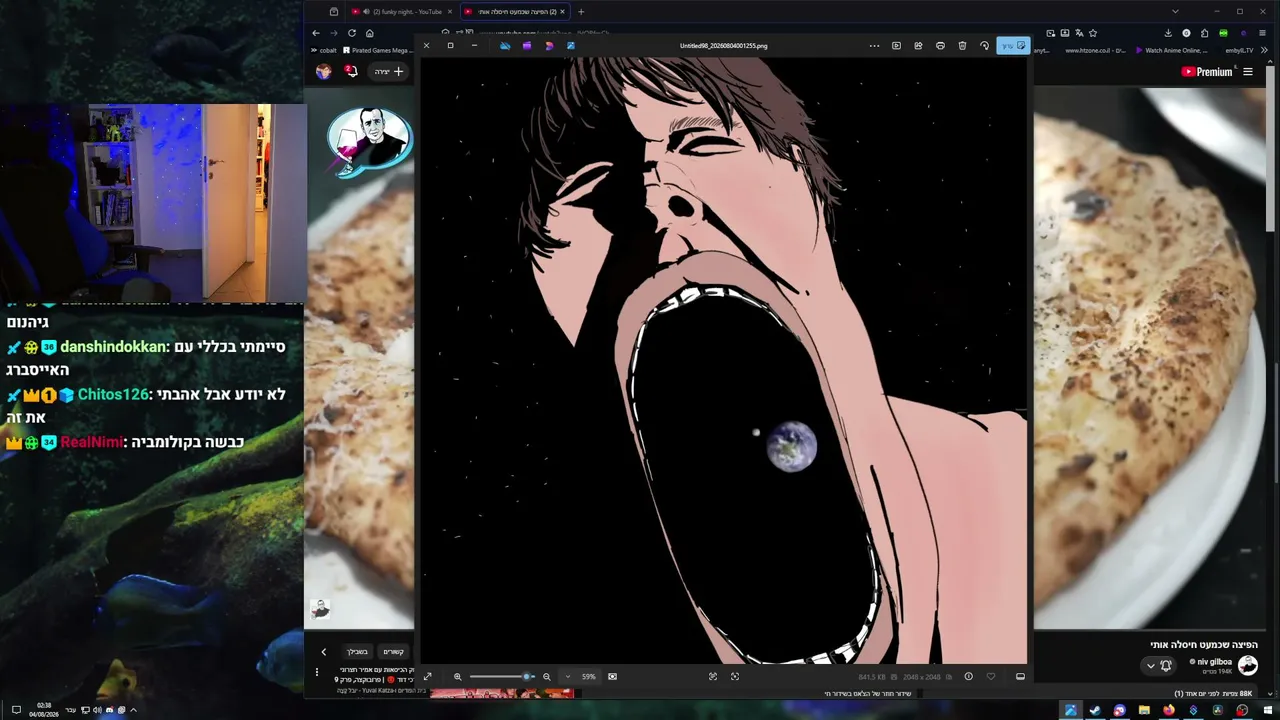1280x720 pixels.
Task: Click the Share icon in Photos toolbar
Action: [918, 46]
